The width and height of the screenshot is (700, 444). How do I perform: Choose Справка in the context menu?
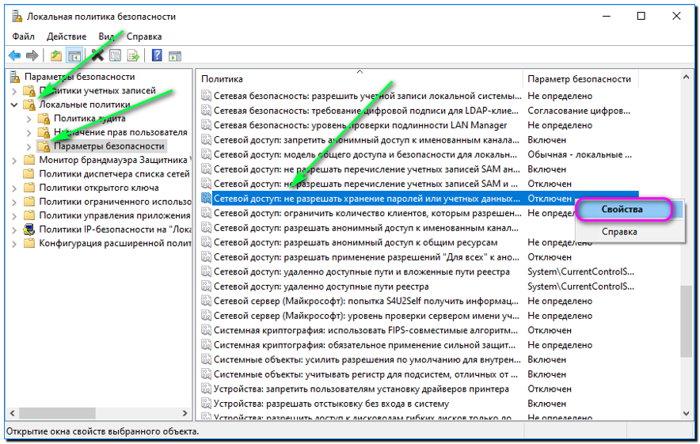click(619, 232)
